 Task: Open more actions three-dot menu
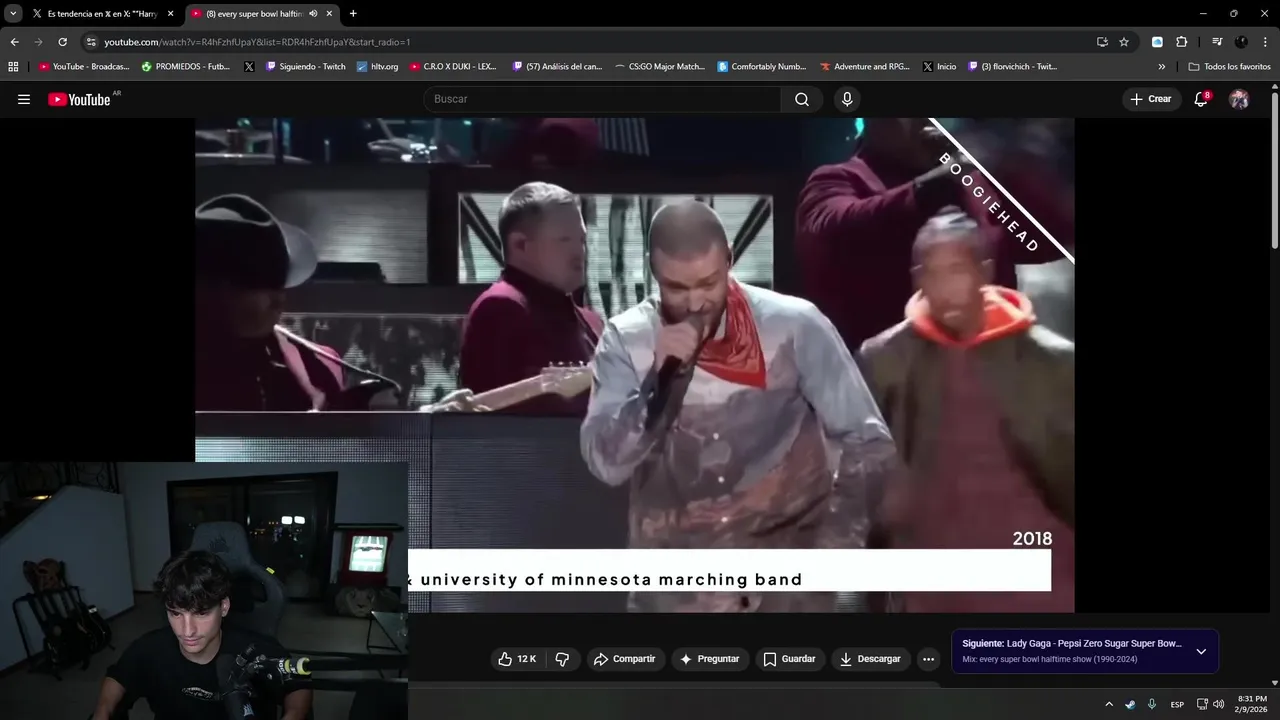(x=928, y=659)
